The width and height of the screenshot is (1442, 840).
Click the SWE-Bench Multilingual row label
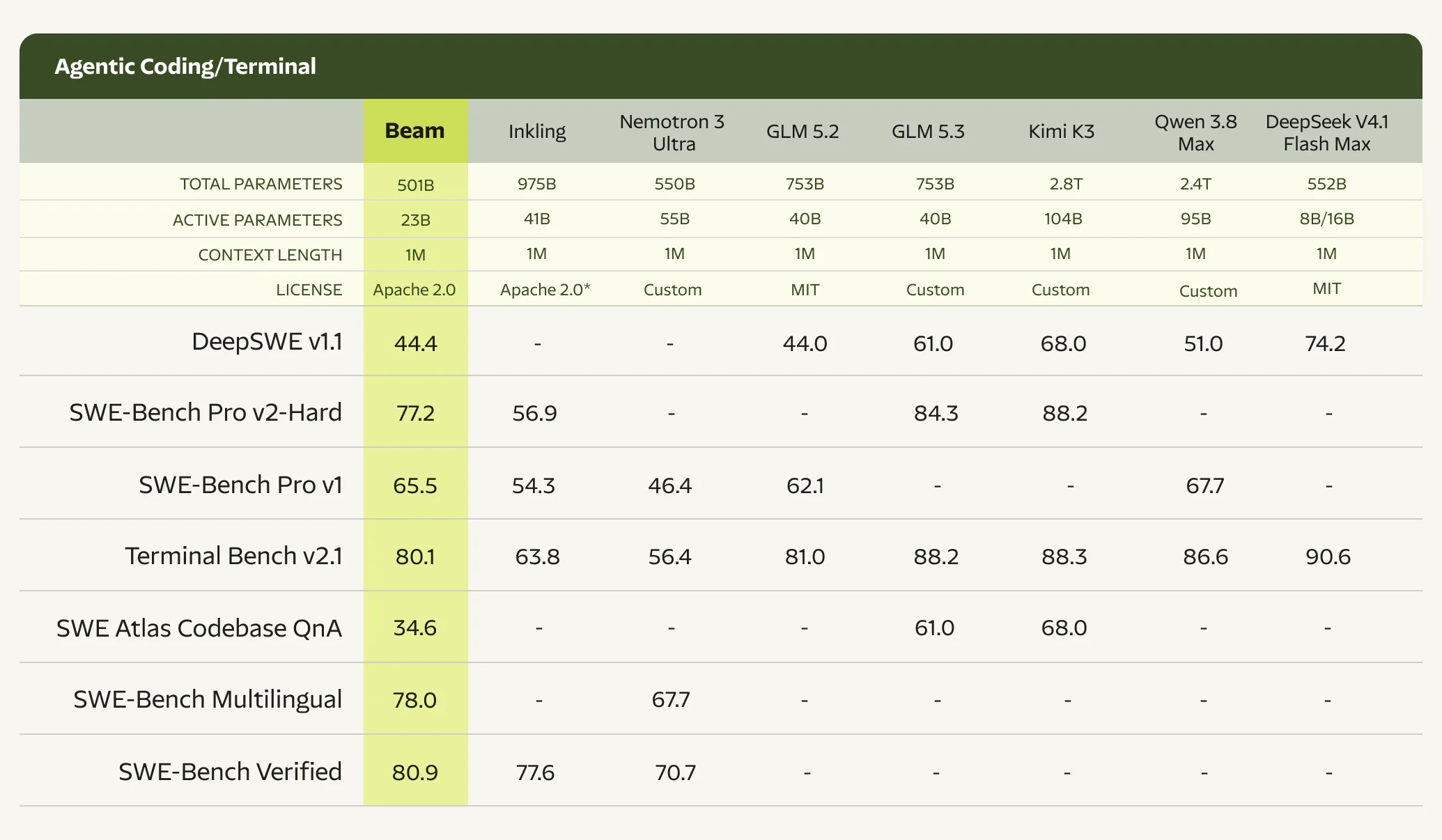click(208, 699)
